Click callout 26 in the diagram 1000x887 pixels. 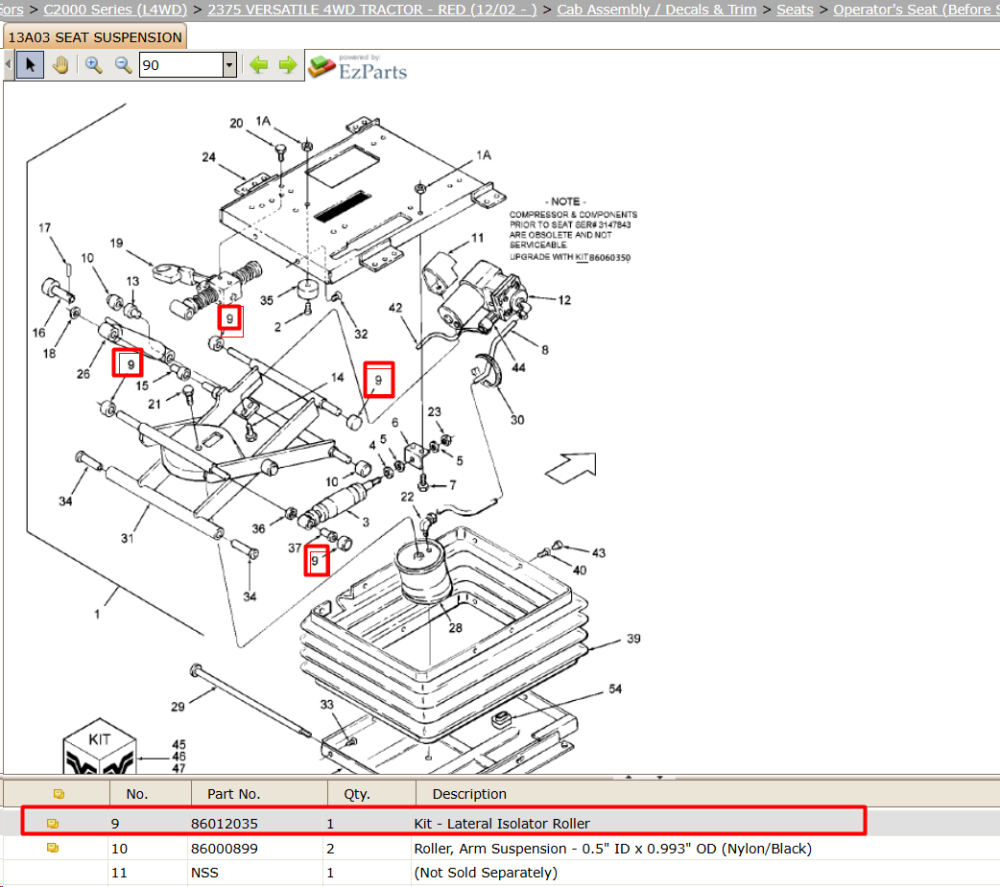[x=83, y=374]
